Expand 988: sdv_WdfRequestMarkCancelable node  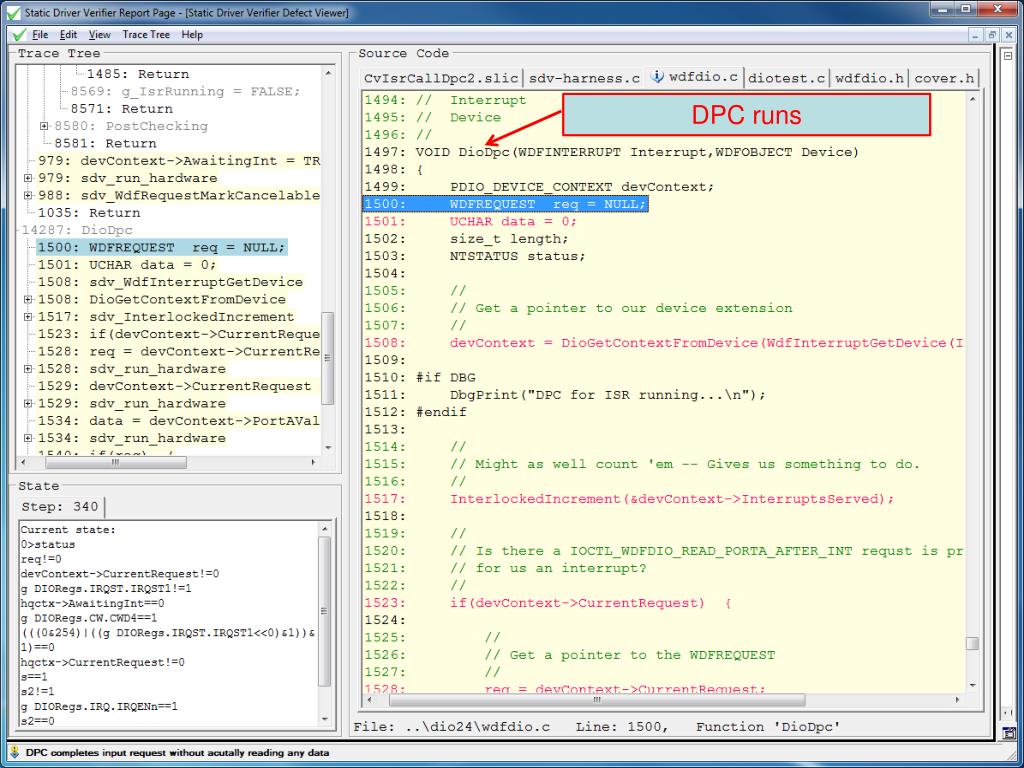[27, 195]
